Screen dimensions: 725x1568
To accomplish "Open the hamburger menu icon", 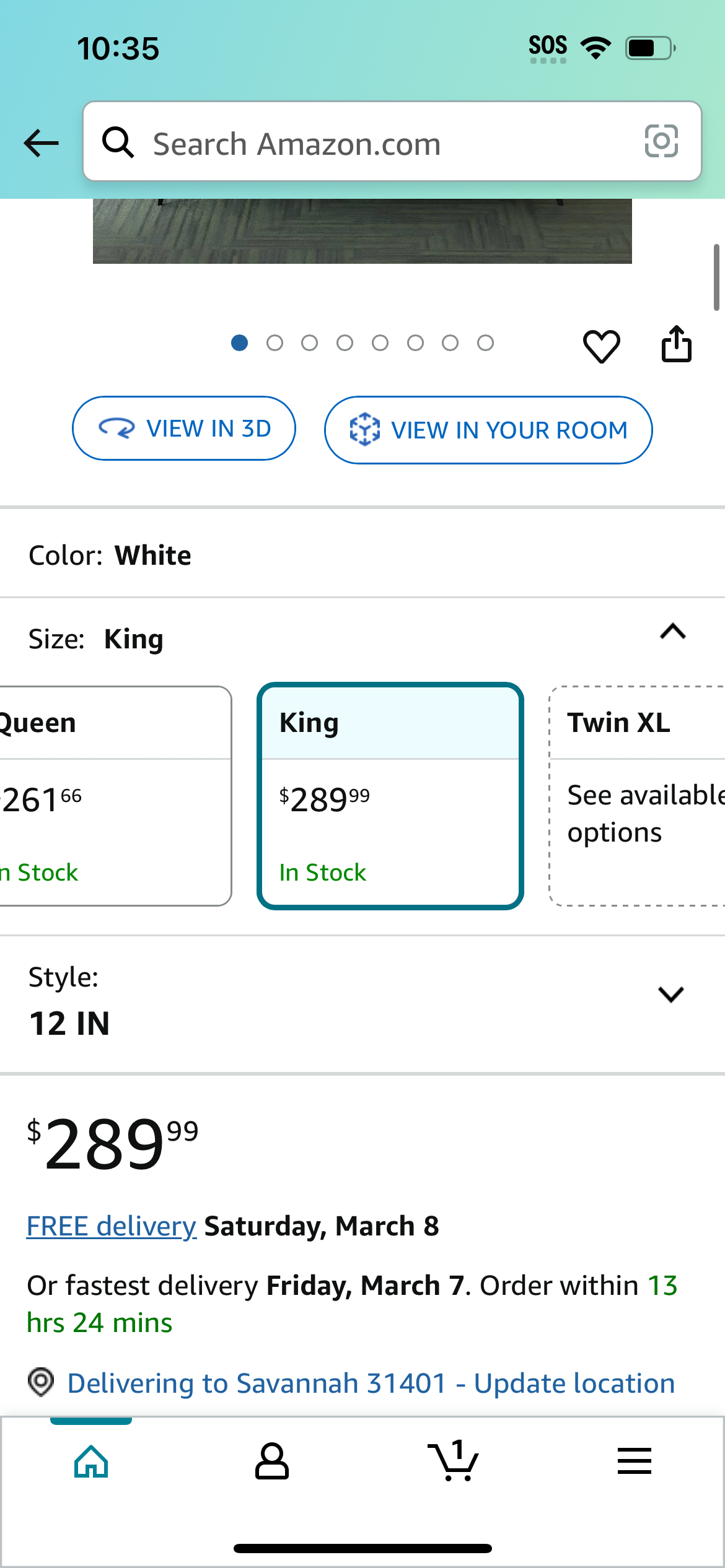I will tap(635, 1461).
